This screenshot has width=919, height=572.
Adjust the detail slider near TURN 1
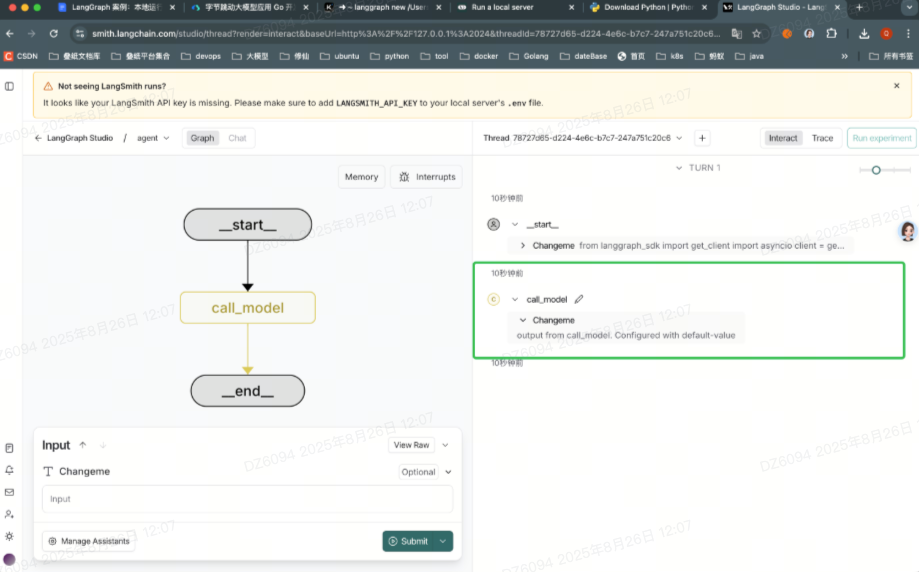[x=876, y=170]
